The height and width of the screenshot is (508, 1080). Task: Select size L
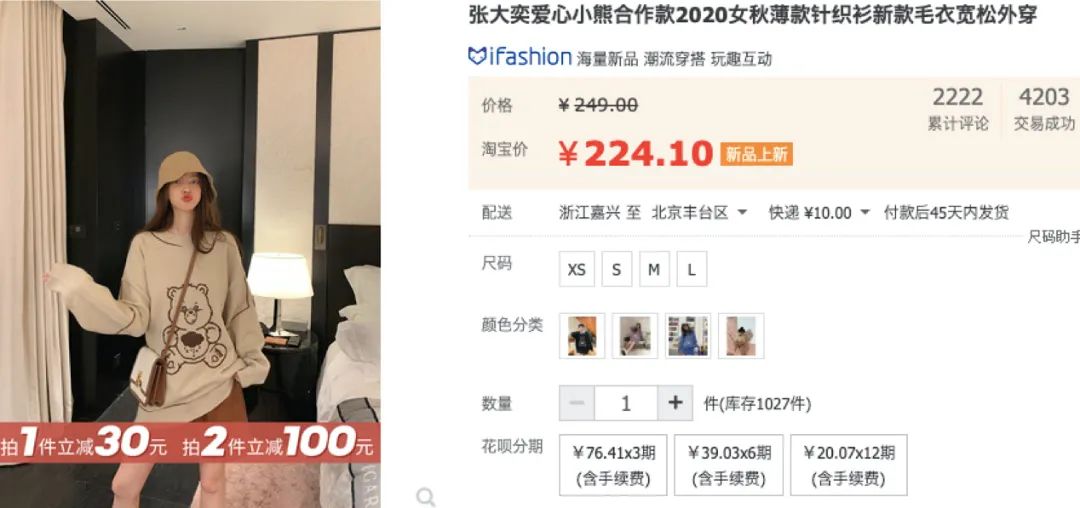pos(692,270)
